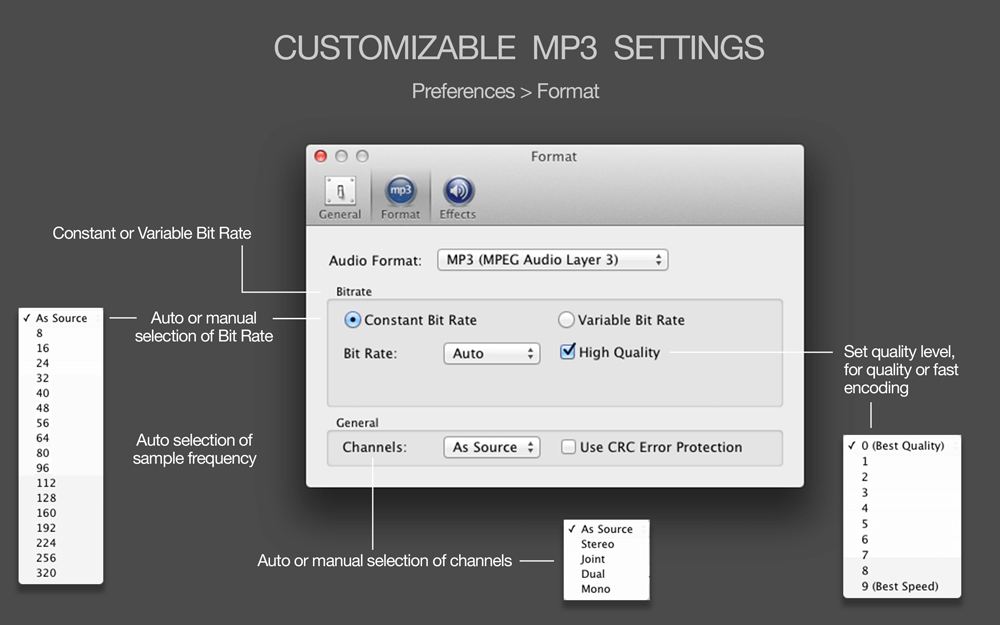The image size is (1000, 625).
Task: Choose 256 in bit rate list
Action: [61, 557]
